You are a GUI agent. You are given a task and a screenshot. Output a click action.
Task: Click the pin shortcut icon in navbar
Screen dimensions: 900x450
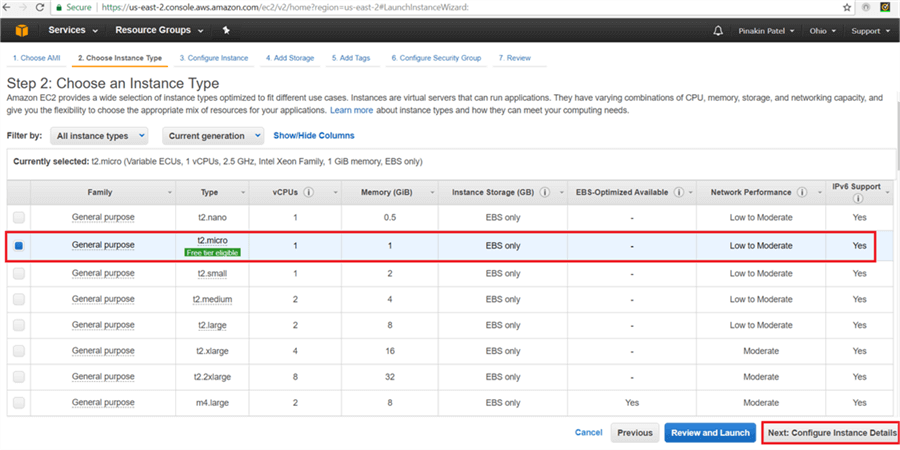[226, 30]
